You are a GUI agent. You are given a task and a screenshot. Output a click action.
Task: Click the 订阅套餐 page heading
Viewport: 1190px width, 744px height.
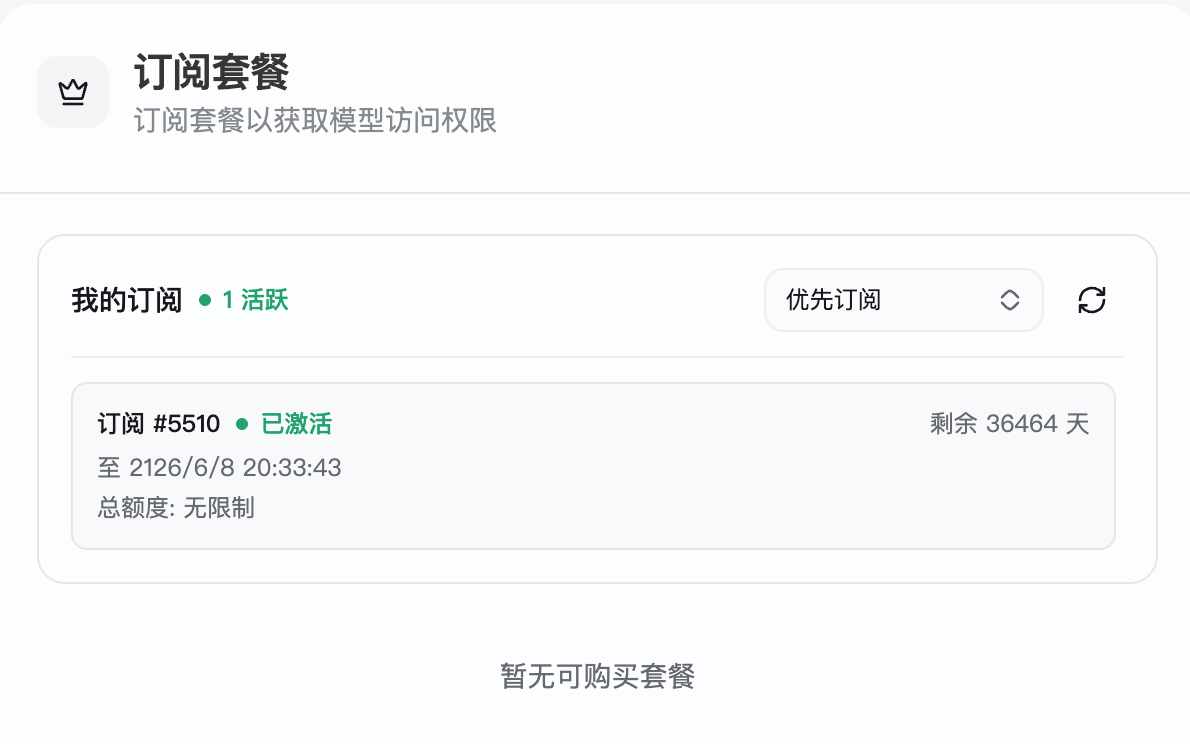(212, 73)
